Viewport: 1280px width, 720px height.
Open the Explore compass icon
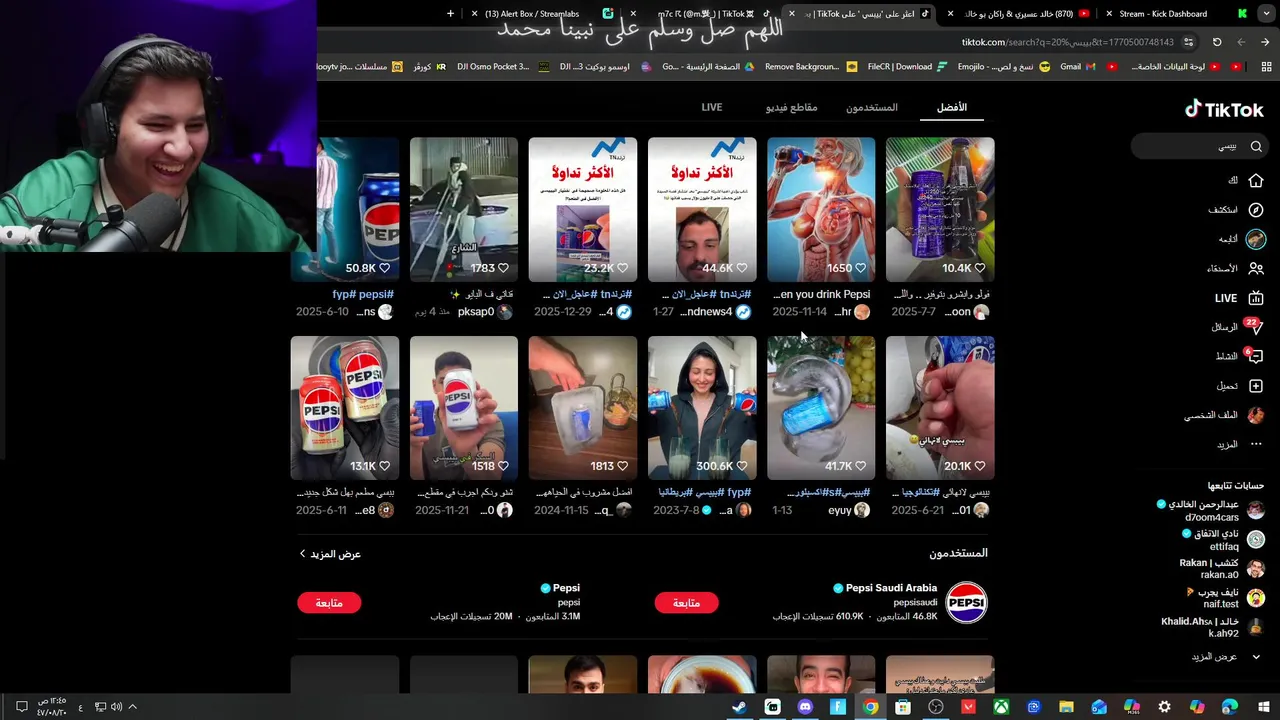(x=1256, y=210)
